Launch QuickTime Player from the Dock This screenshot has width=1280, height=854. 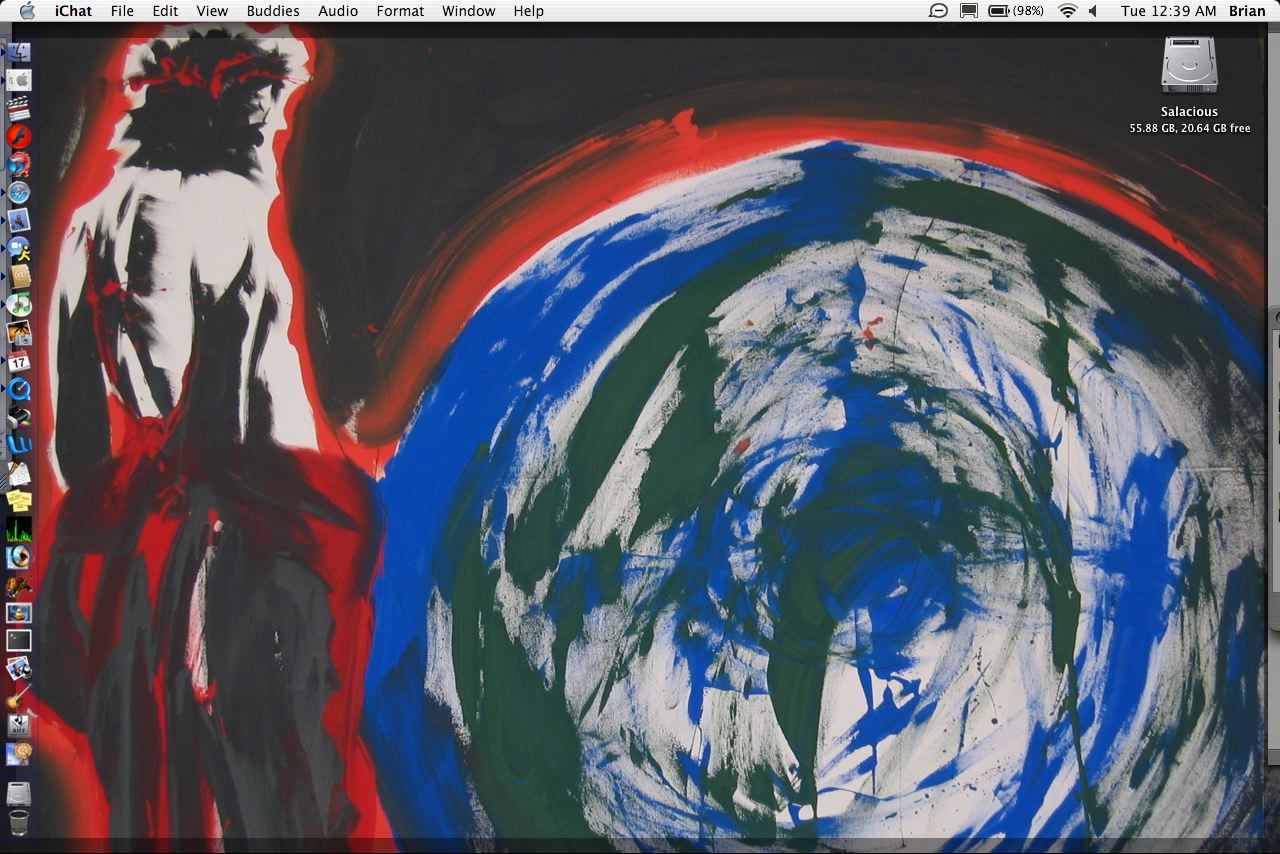pos(19,389)
